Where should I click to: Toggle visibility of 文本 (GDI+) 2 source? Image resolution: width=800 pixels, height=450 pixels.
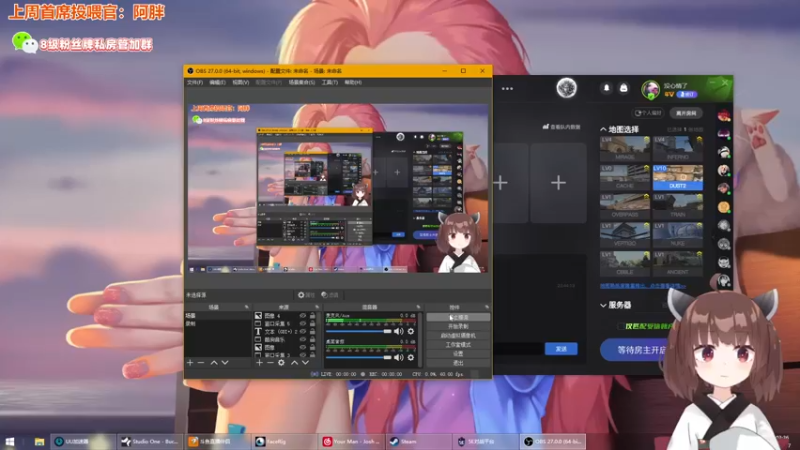tap(303, 332)
